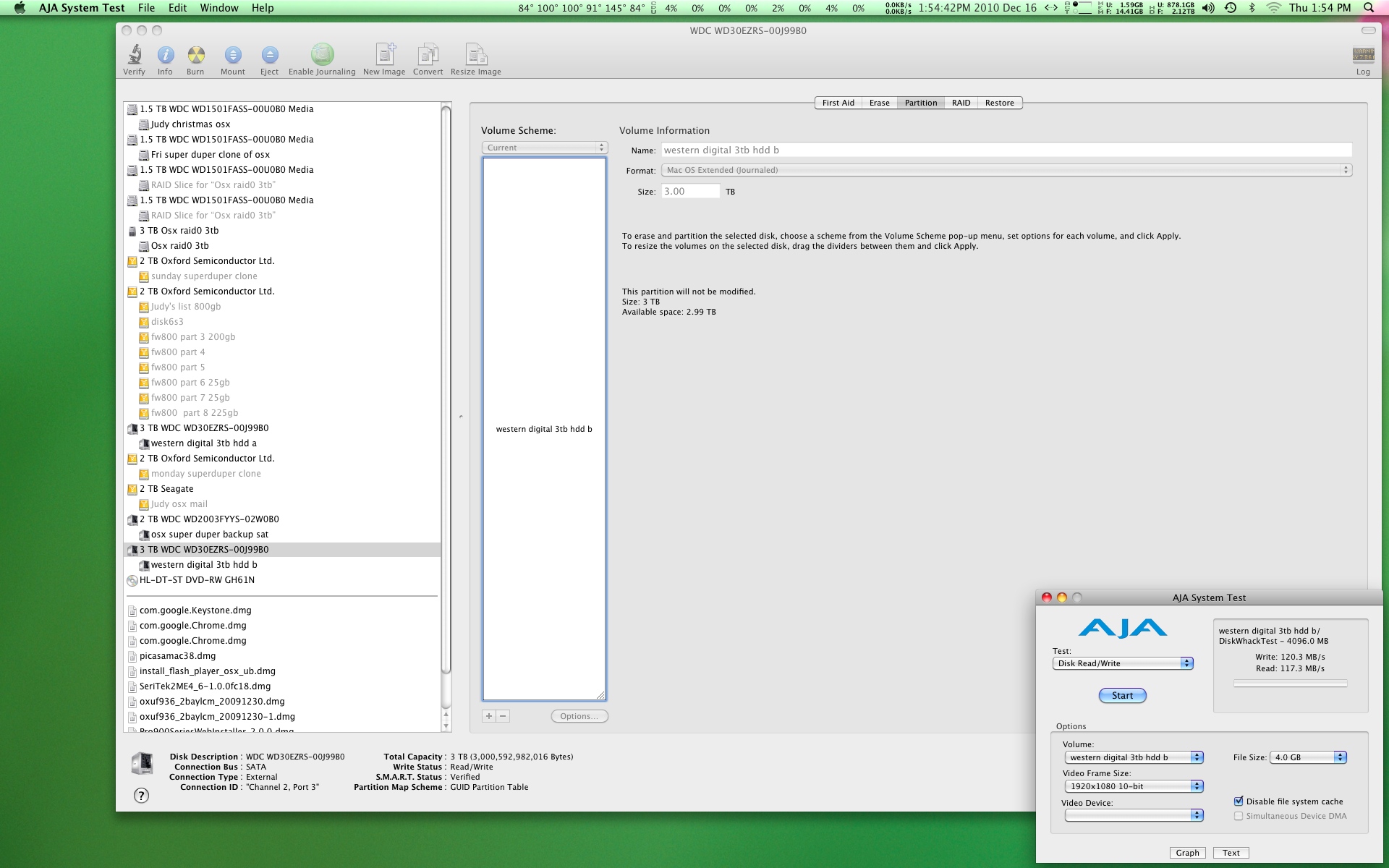This screenshot has height=868, width=1389.
Task: Click the Mount toolbar icon
Action: pyautogui.click(x=233, y=54)
